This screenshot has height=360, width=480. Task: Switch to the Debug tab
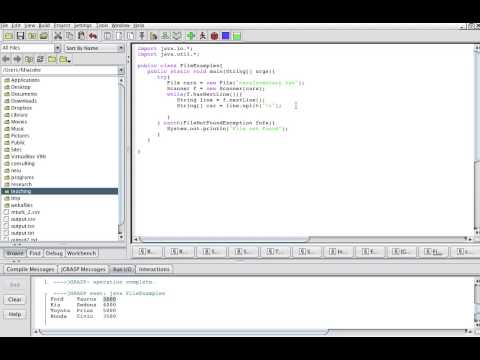tap(54, 253)
